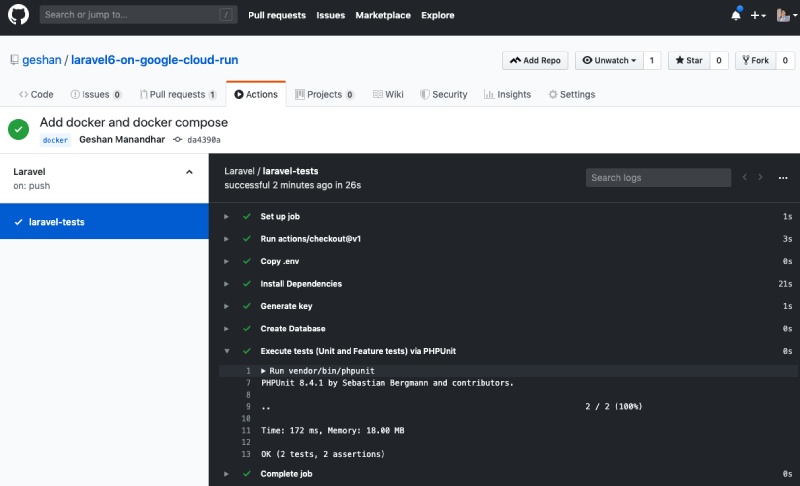Click the GitHub Octocat logo

pos(18,15)
